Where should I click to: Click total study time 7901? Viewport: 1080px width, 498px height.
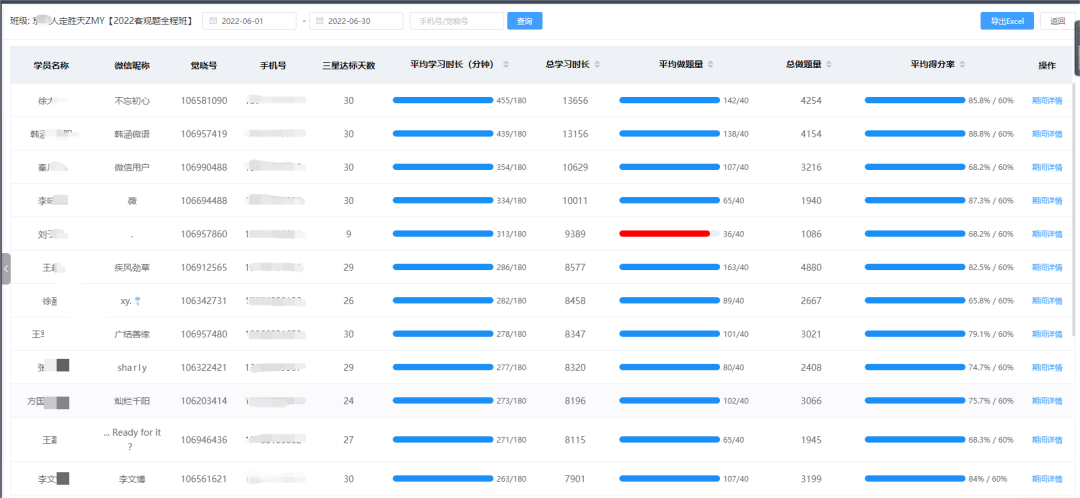point(575,479)
